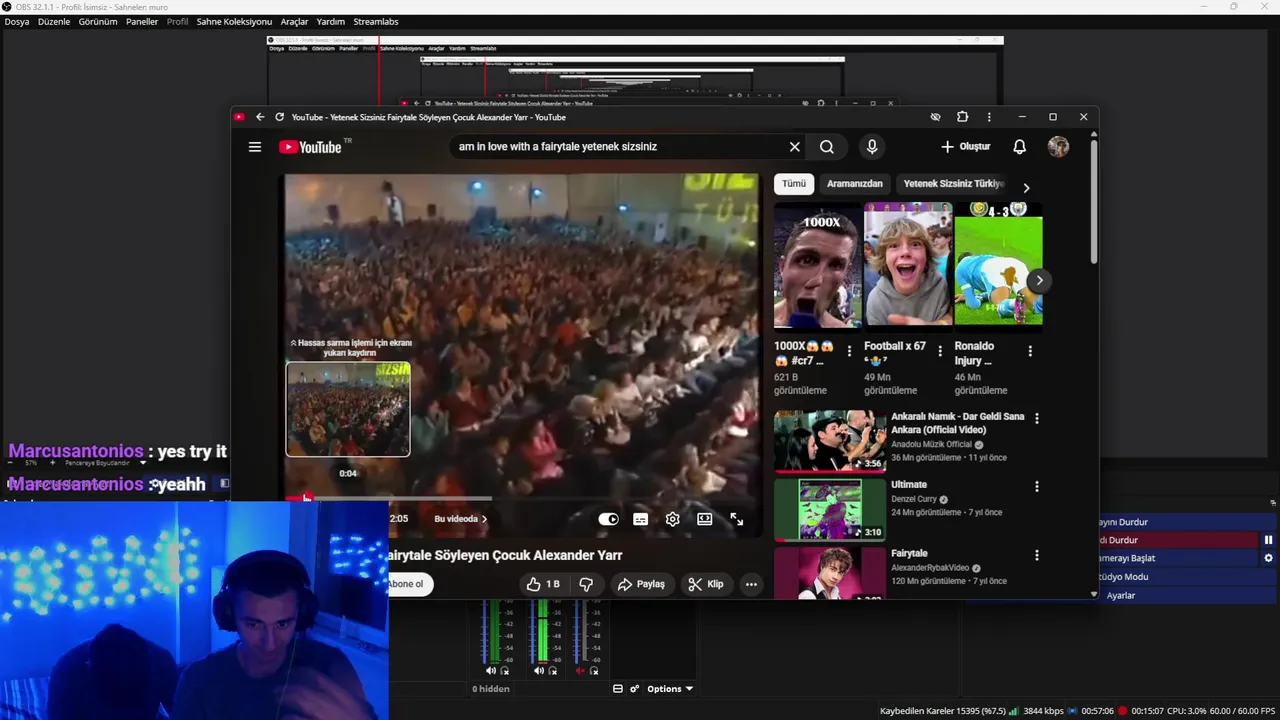The height and width of the screenshot is (720, 1280).
Task: Open the account avatar menu
Action: (1058, 147)
